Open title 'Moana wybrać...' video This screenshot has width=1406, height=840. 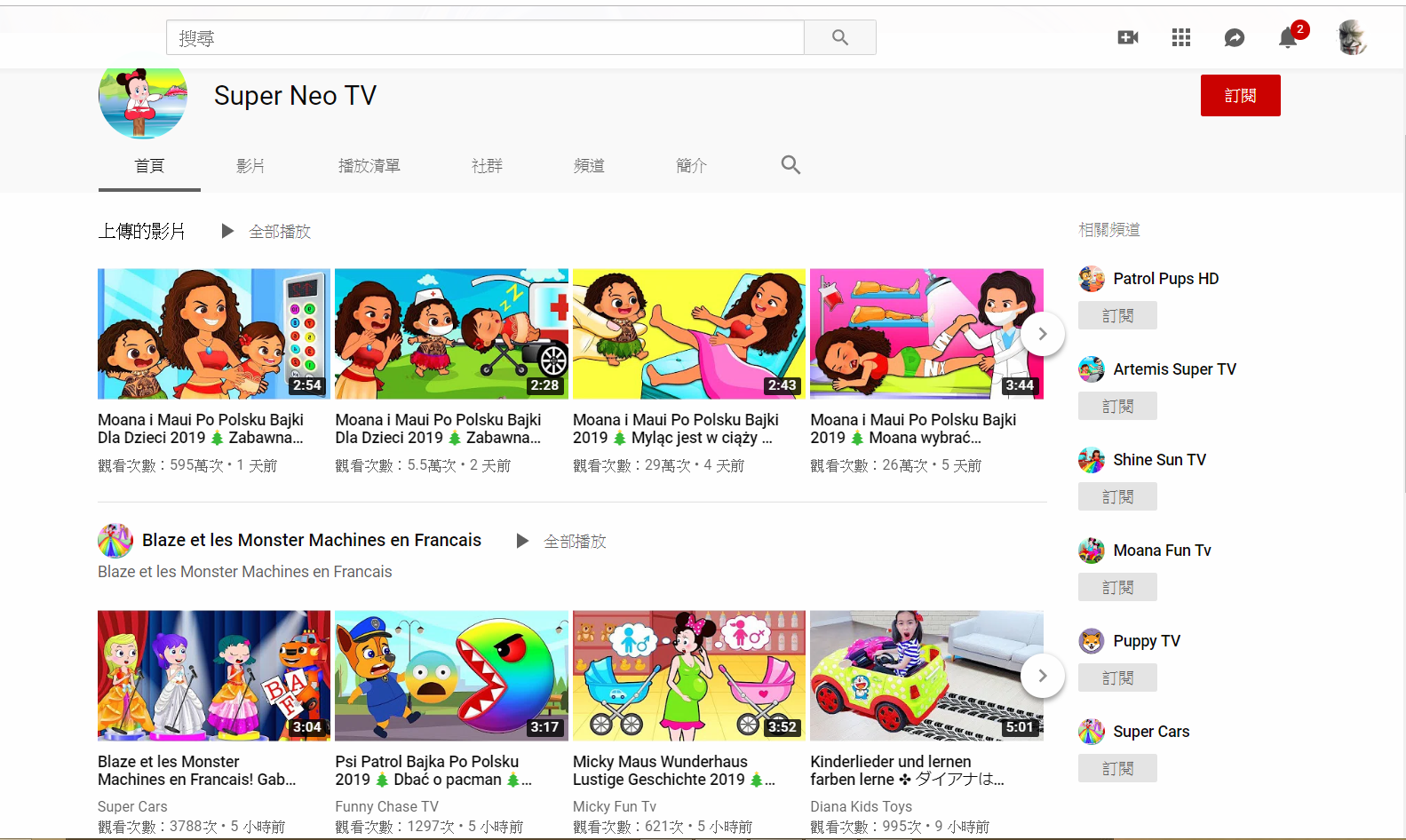tap(913, 429)
